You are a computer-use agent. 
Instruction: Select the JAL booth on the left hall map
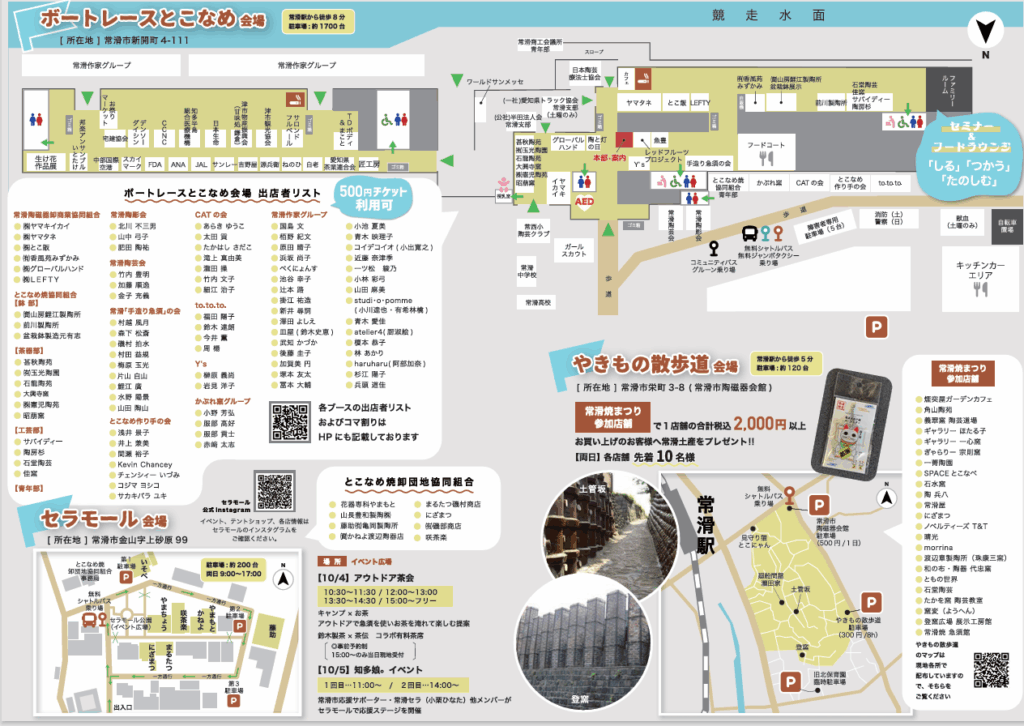tap(202, 164)
